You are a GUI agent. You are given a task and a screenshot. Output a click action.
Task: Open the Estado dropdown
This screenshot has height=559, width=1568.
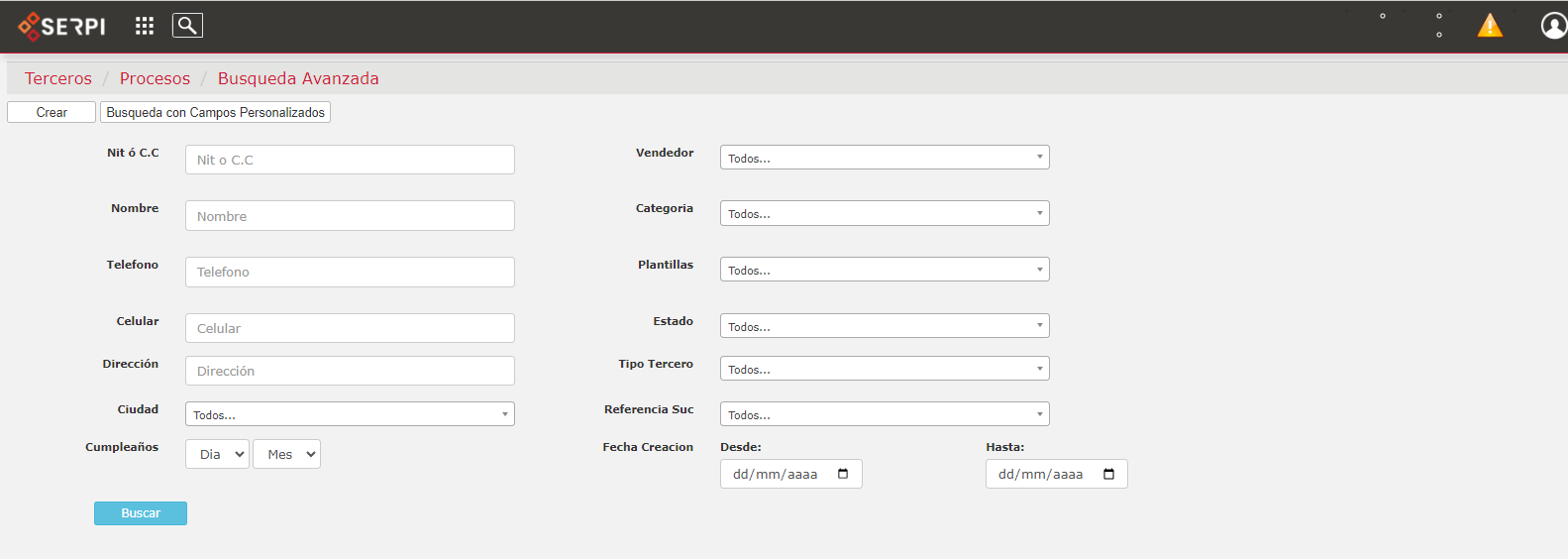click(x=885, y=326)
